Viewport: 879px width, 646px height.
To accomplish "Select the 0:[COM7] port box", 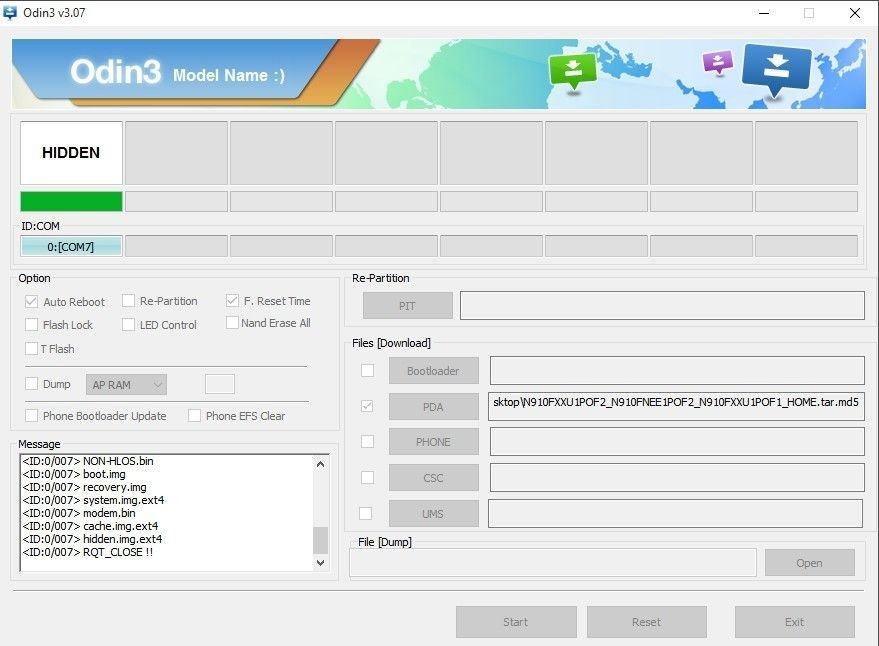I will [x=71, y=246].
